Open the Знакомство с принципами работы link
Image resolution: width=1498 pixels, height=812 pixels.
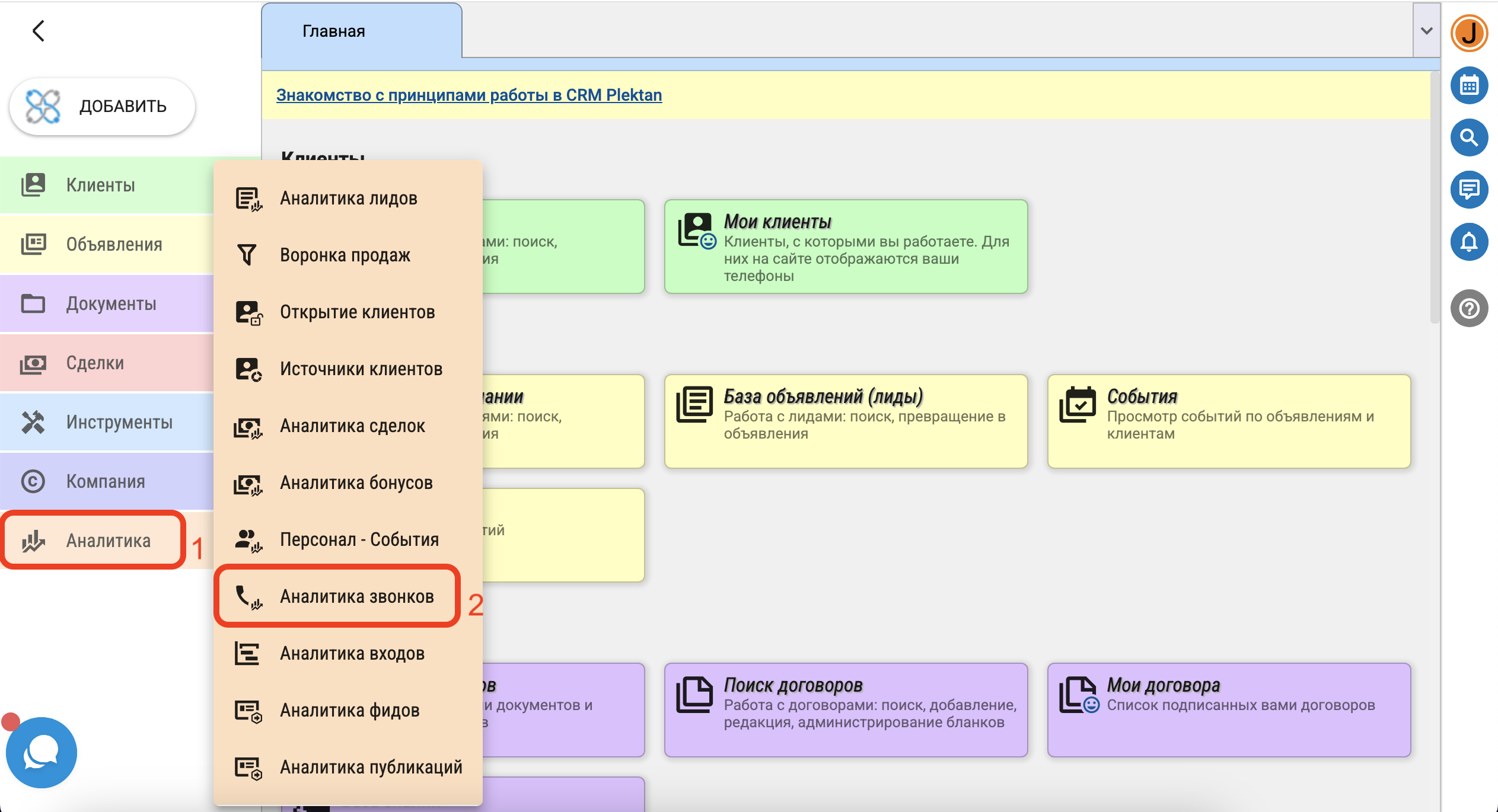468,95
